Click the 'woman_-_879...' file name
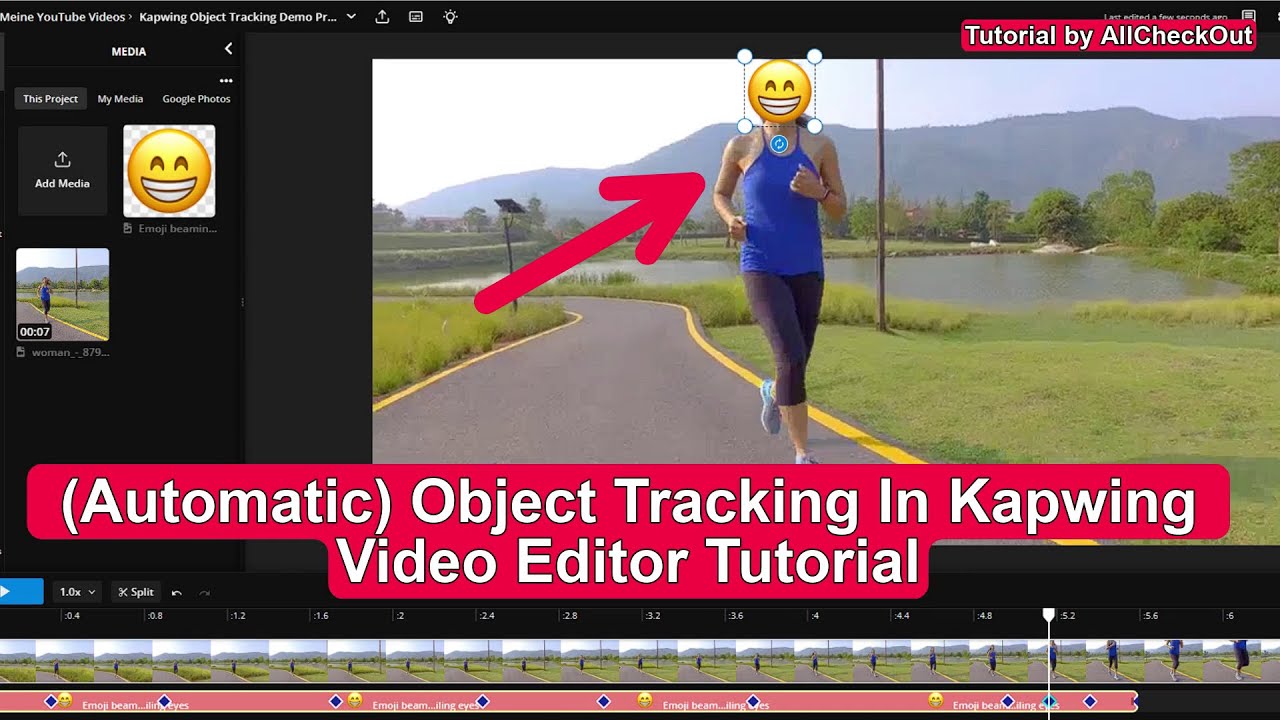 coord(70,352)
